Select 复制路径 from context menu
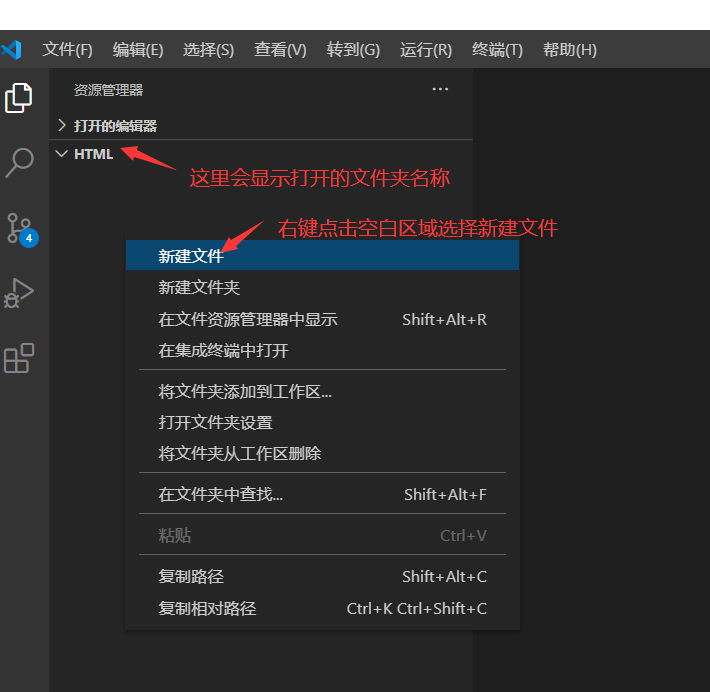The image size is (710, 692). pyautogui.click(x=191, y=577)
